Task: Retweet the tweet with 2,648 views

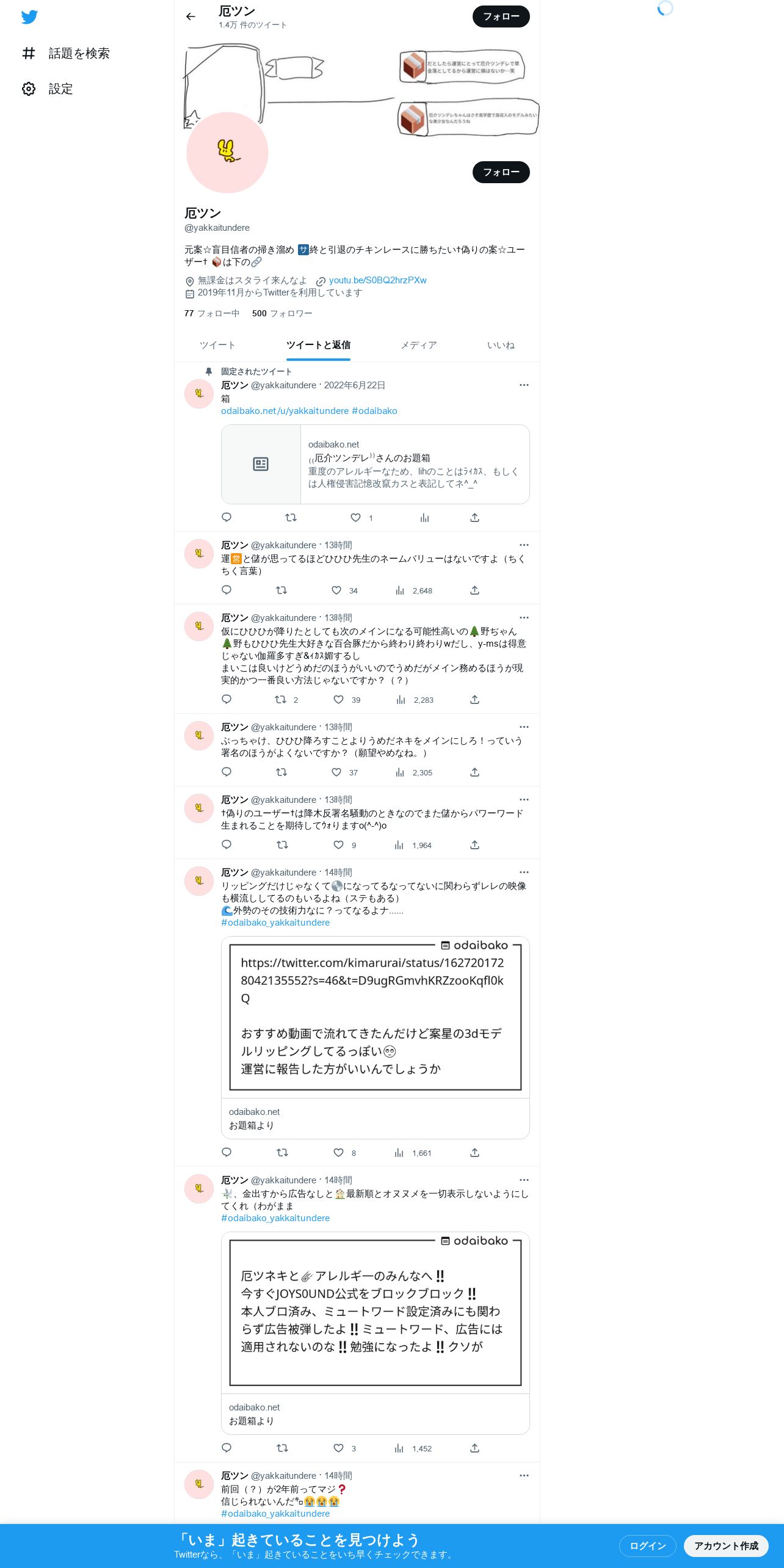Action: point(281,590)
